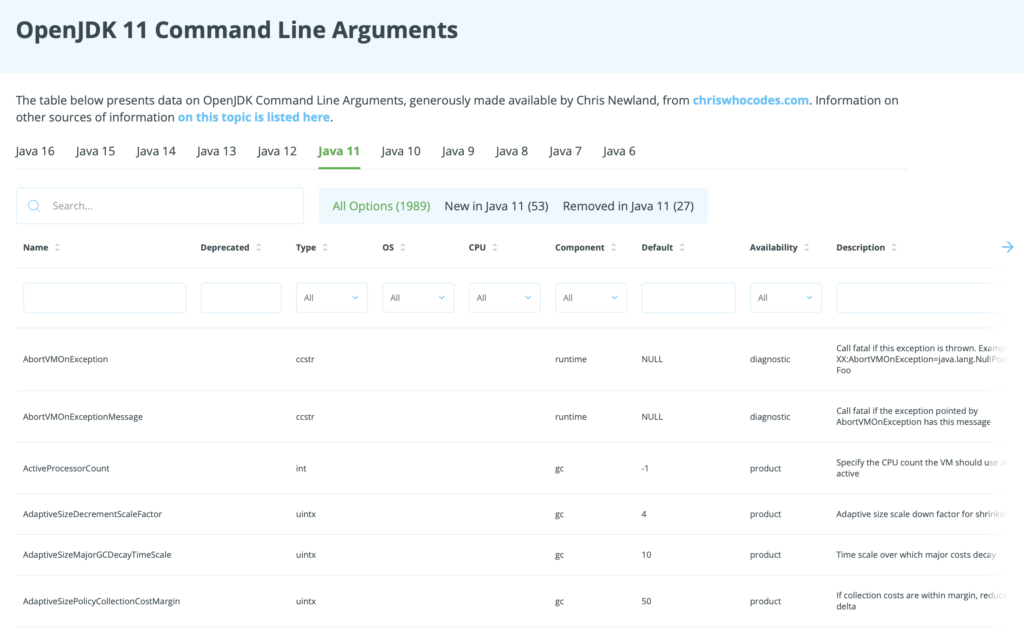1024x639 pixels.
Task: Click 'Time scale over which major costs decay'
Action: (x=916, y=555)
